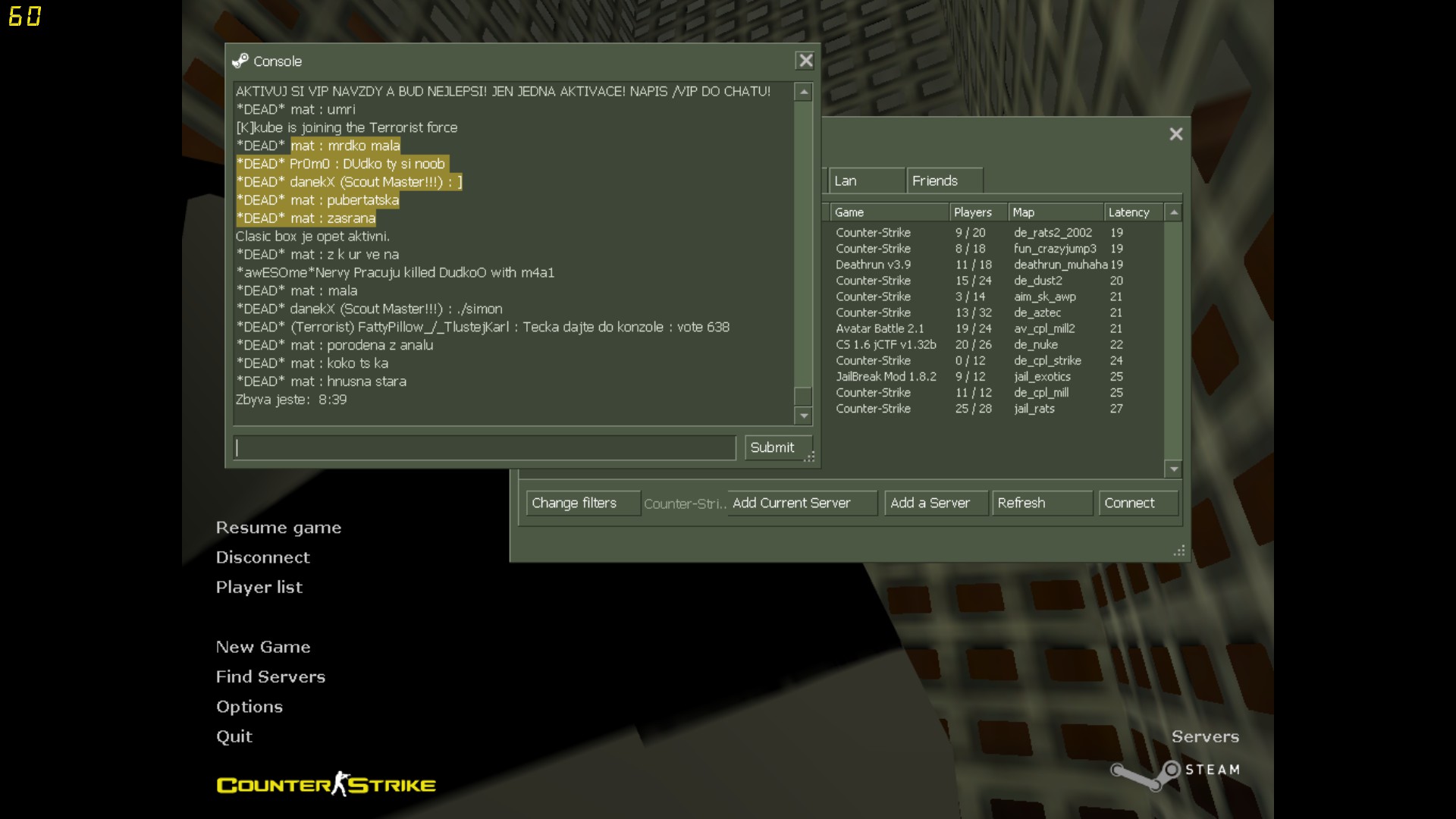Viewport: 1456px width, 819px height.
Task: Sort servers by Map column
Action: point(1055,212)
